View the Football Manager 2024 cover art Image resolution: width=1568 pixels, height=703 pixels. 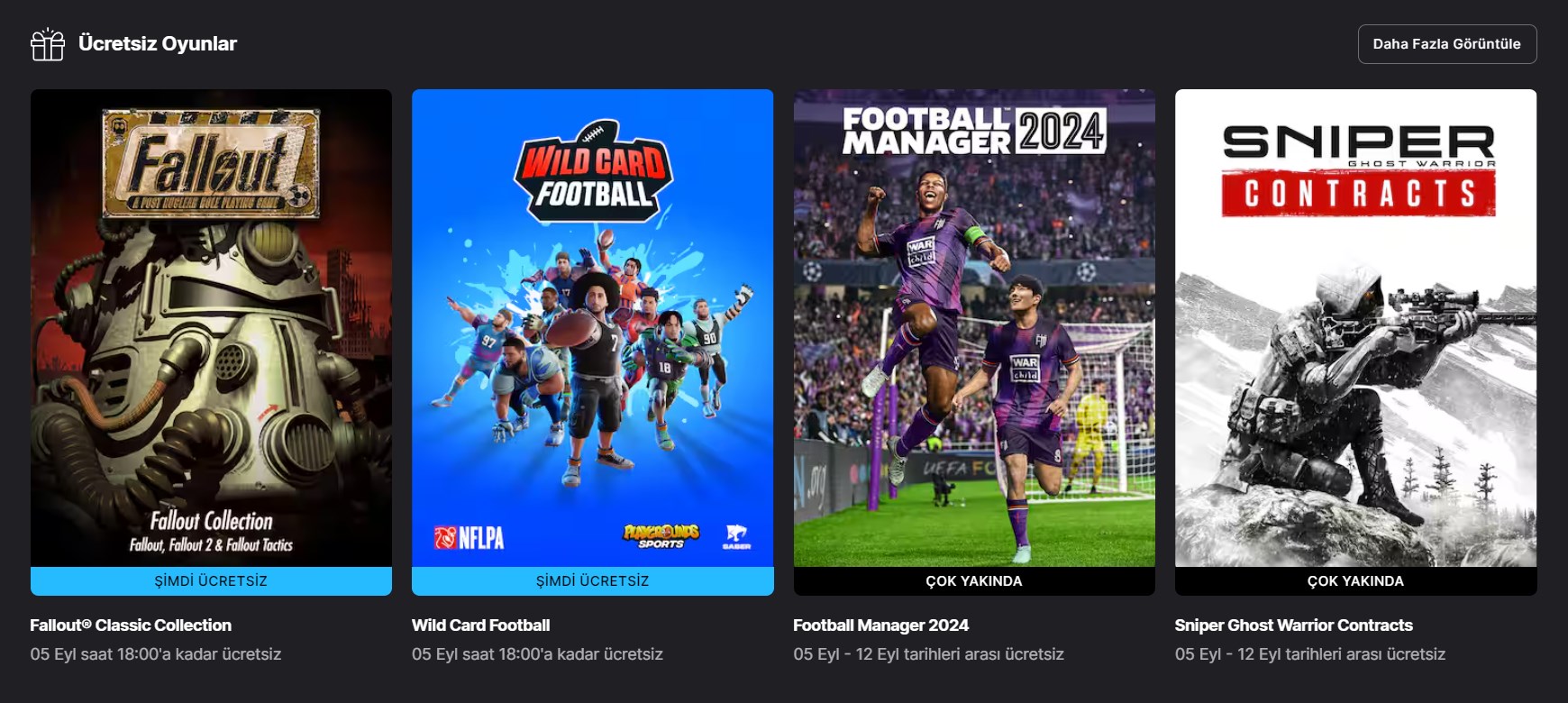pos(974,328)
